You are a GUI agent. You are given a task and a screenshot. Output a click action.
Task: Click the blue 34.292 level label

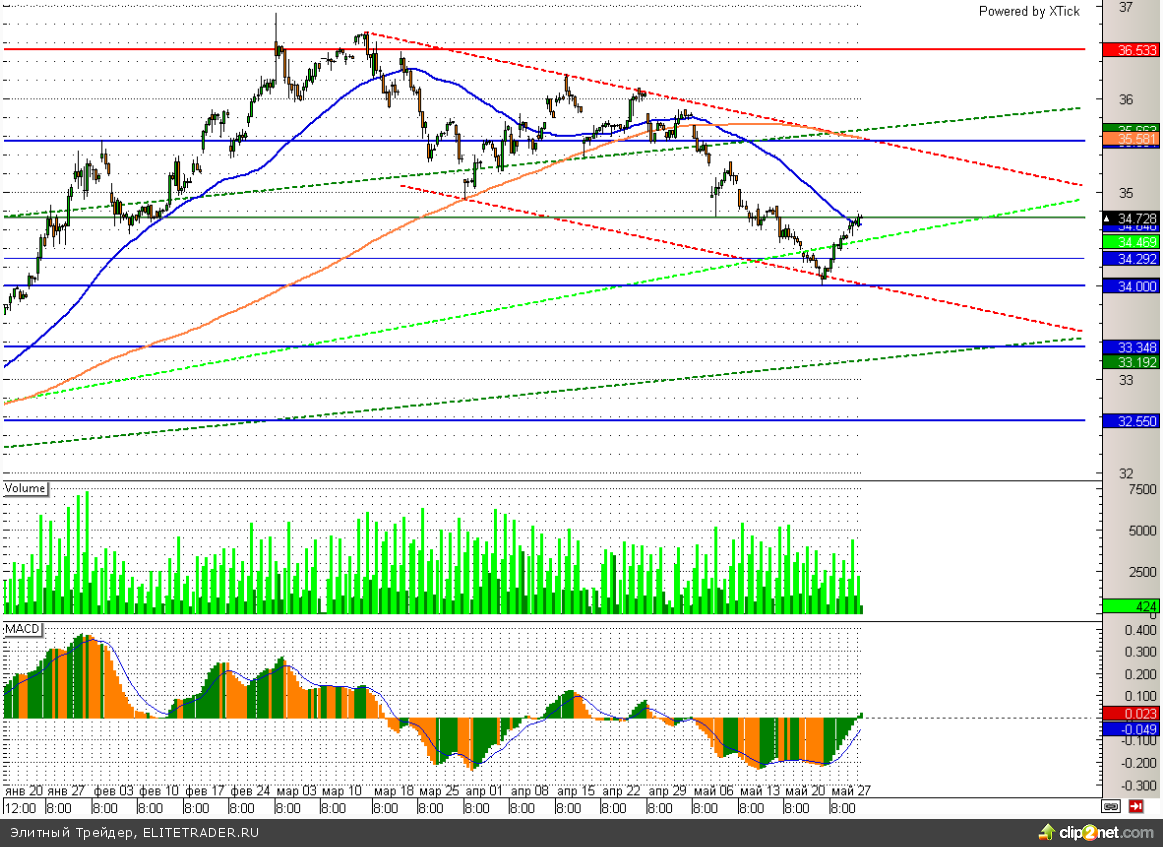click(1130, 258)
